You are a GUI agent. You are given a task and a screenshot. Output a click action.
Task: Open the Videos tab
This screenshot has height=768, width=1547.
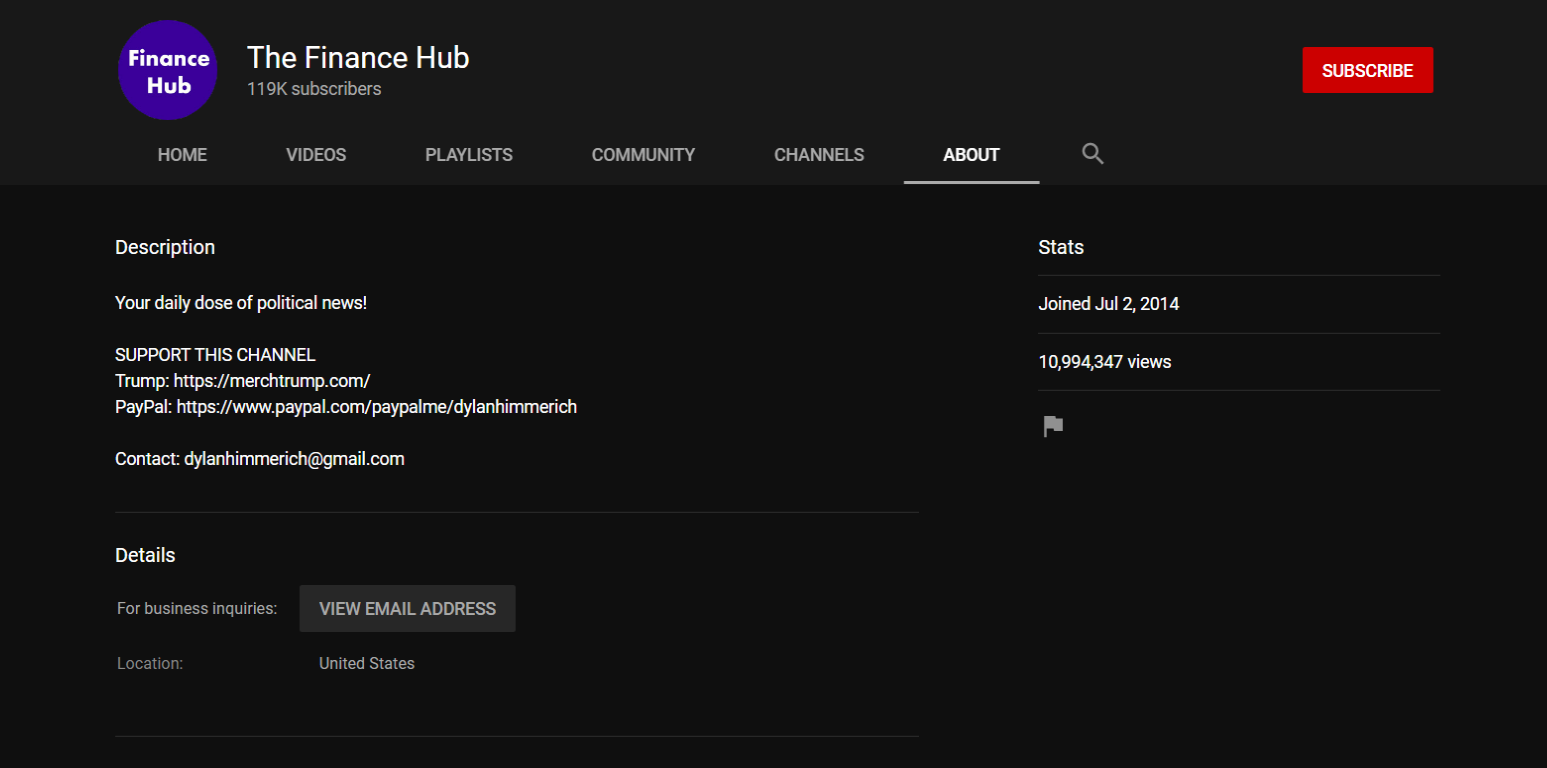[x=316, y=155]
